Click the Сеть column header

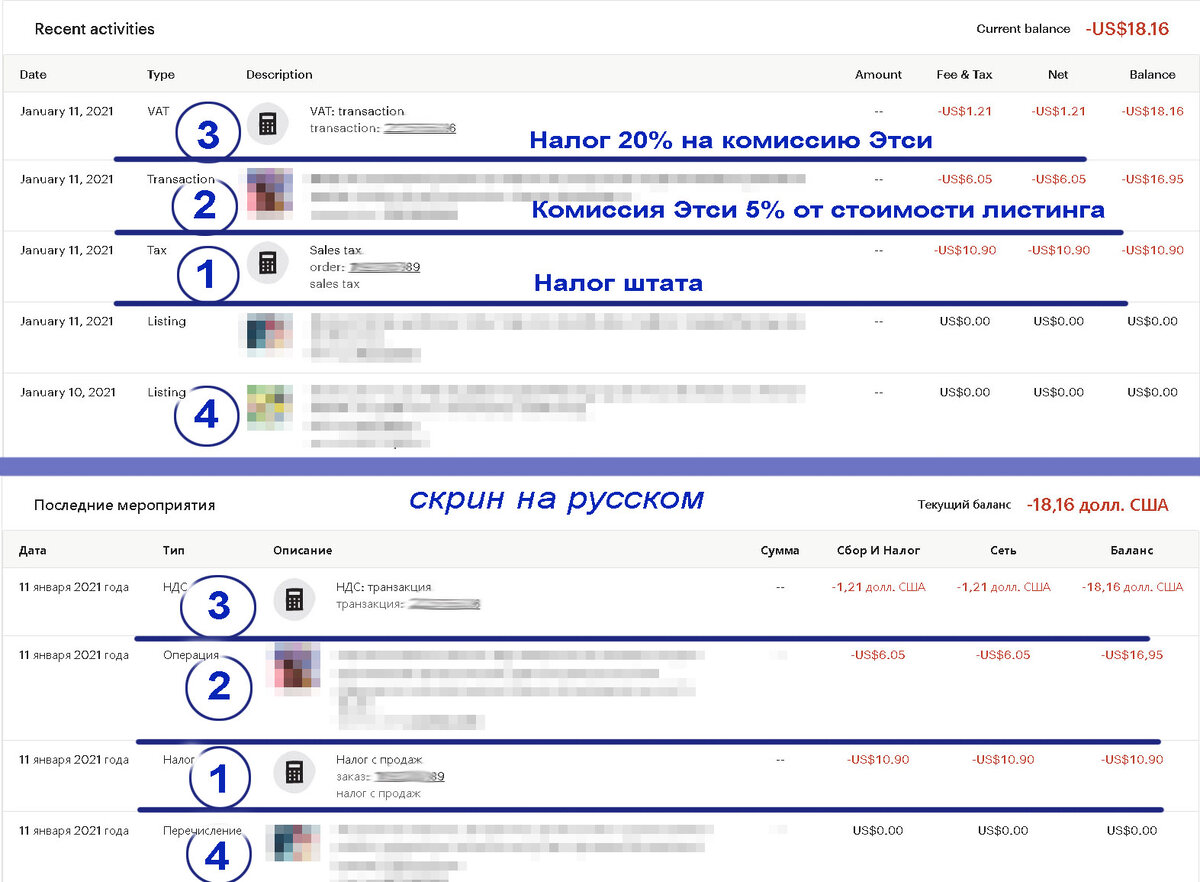(1002, 551)
